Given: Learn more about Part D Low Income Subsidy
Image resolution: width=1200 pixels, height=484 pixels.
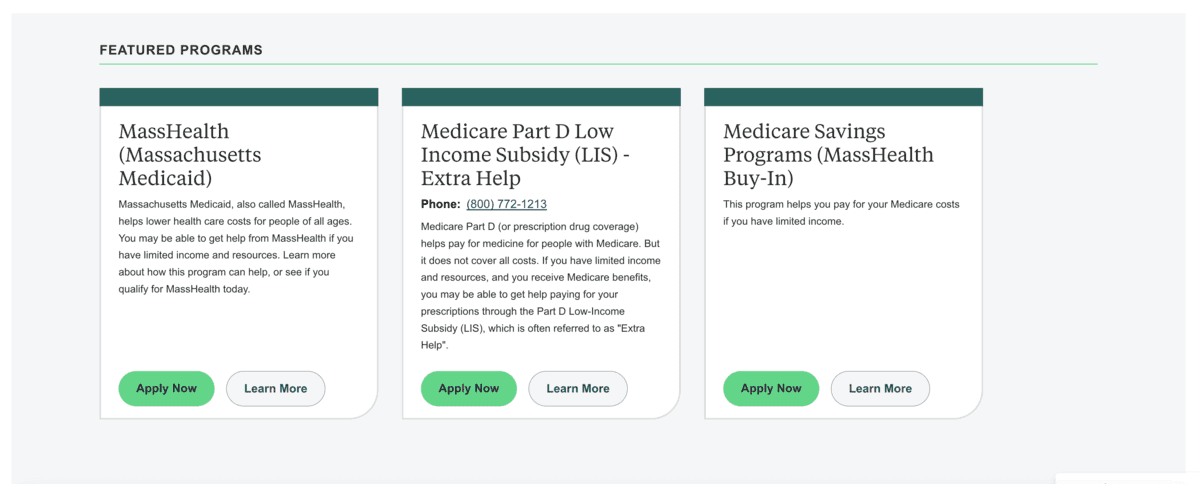Looking at the screenshot, I should point(577,389).
